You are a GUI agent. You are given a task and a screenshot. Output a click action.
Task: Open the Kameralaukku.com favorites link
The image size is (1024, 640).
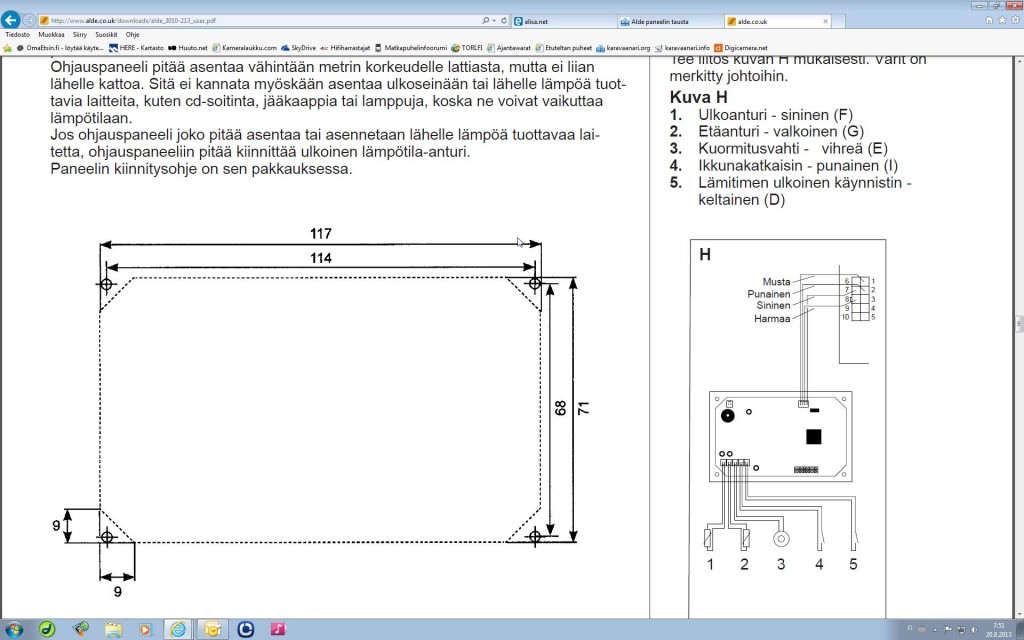point(244,47)
